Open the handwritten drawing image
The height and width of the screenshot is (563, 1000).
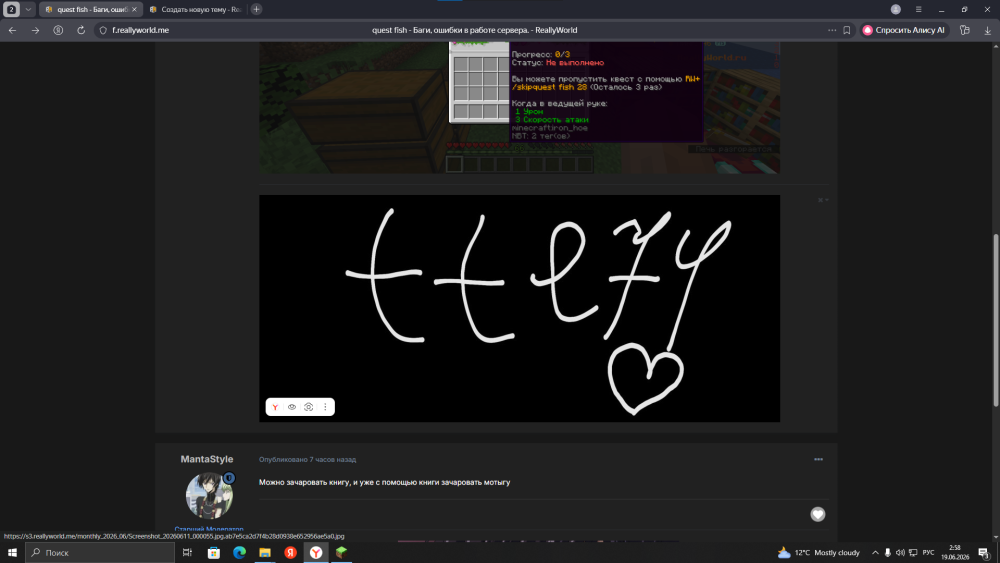point(519,308)
